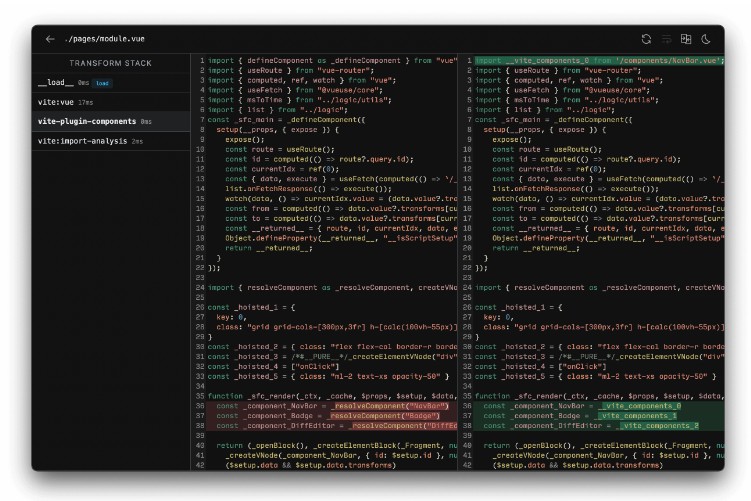Click left pane const currentIdx = ref(0) line

(x=282, y=169)
